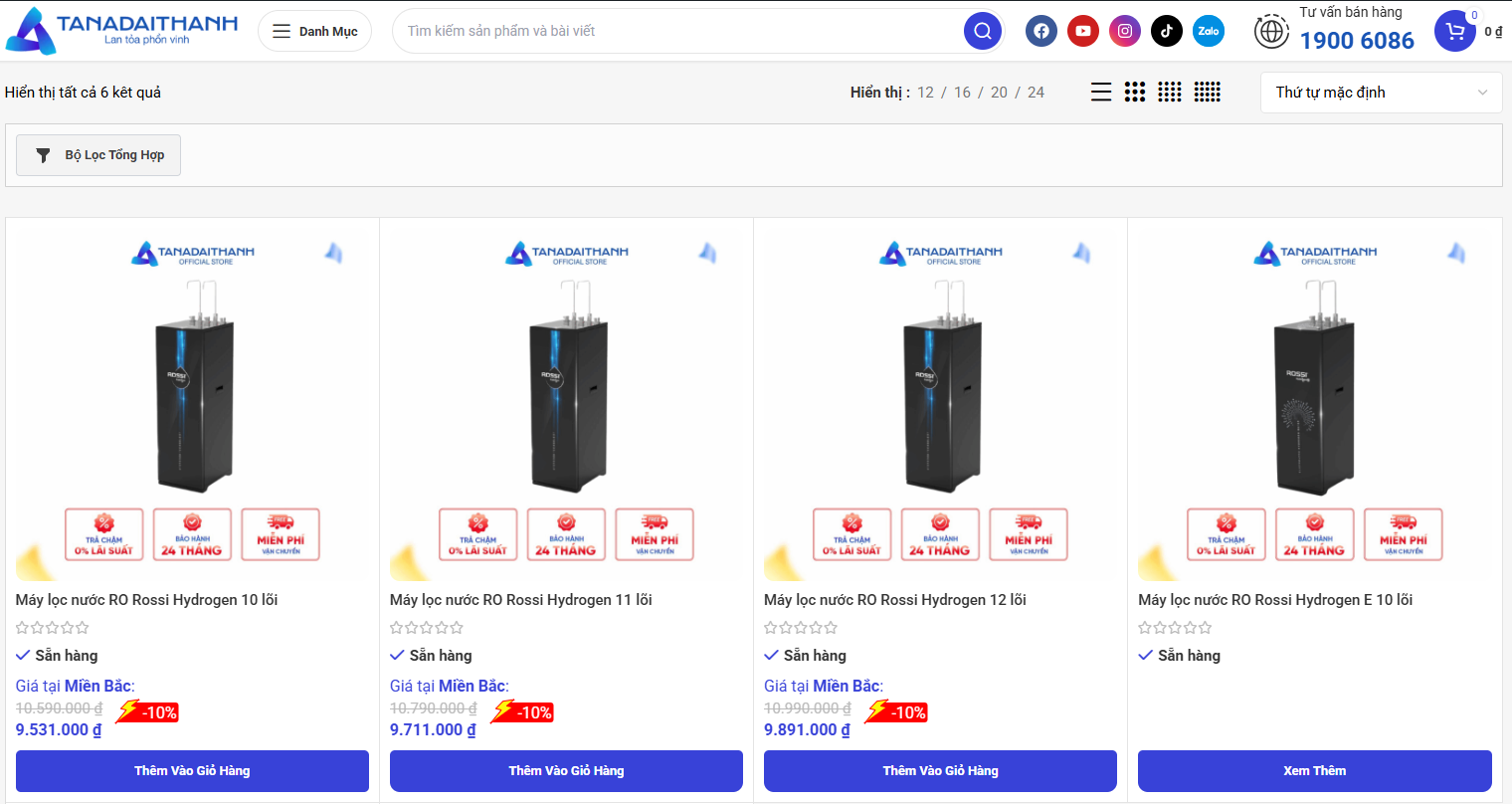1512x804 pixels.
Task: Click the YouTube channel icon
Action: [x=1083, y=31]
